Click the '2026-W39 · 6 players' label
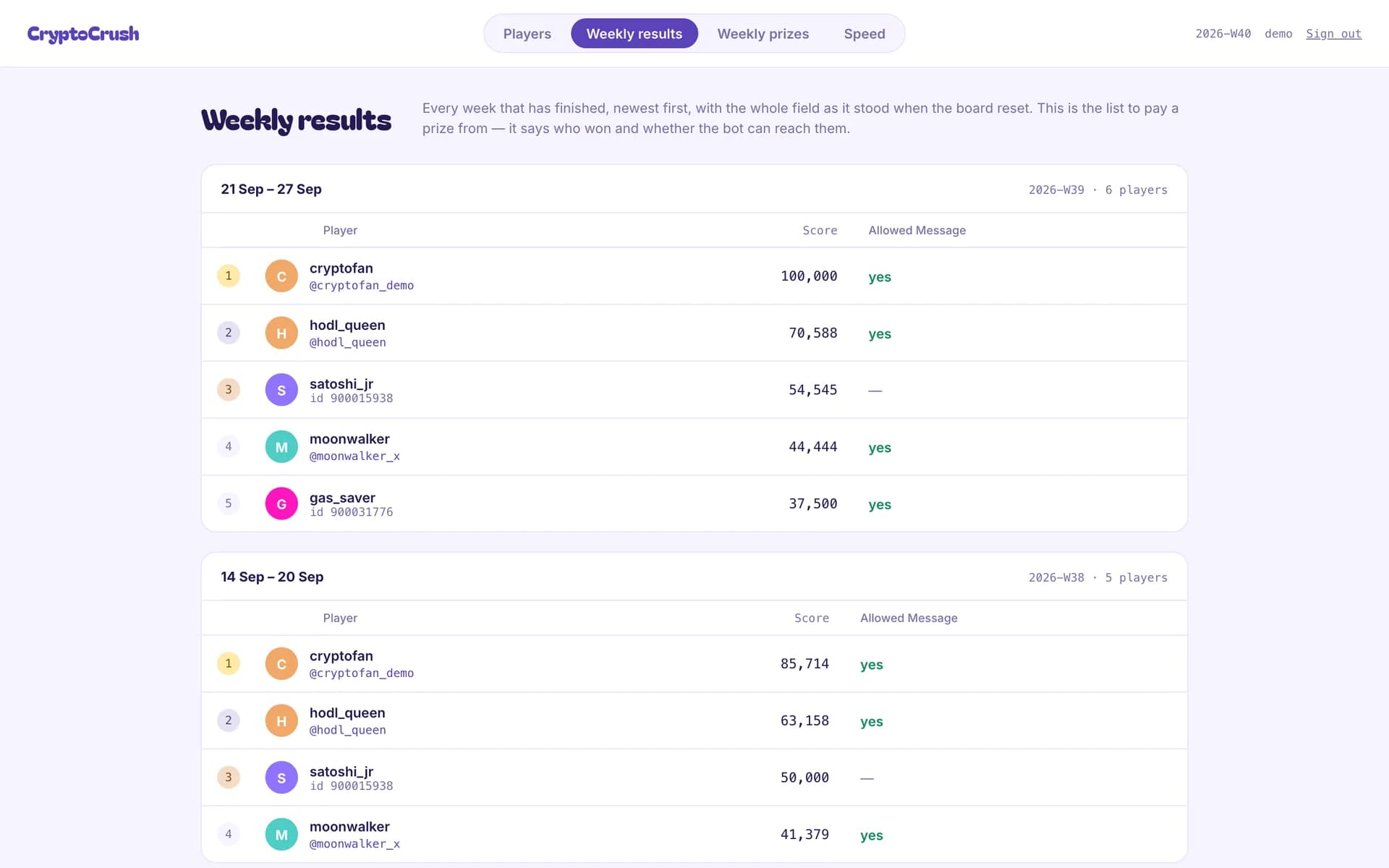The height and width of the screenshot is (868, 1389). (x=1098, y=190)
